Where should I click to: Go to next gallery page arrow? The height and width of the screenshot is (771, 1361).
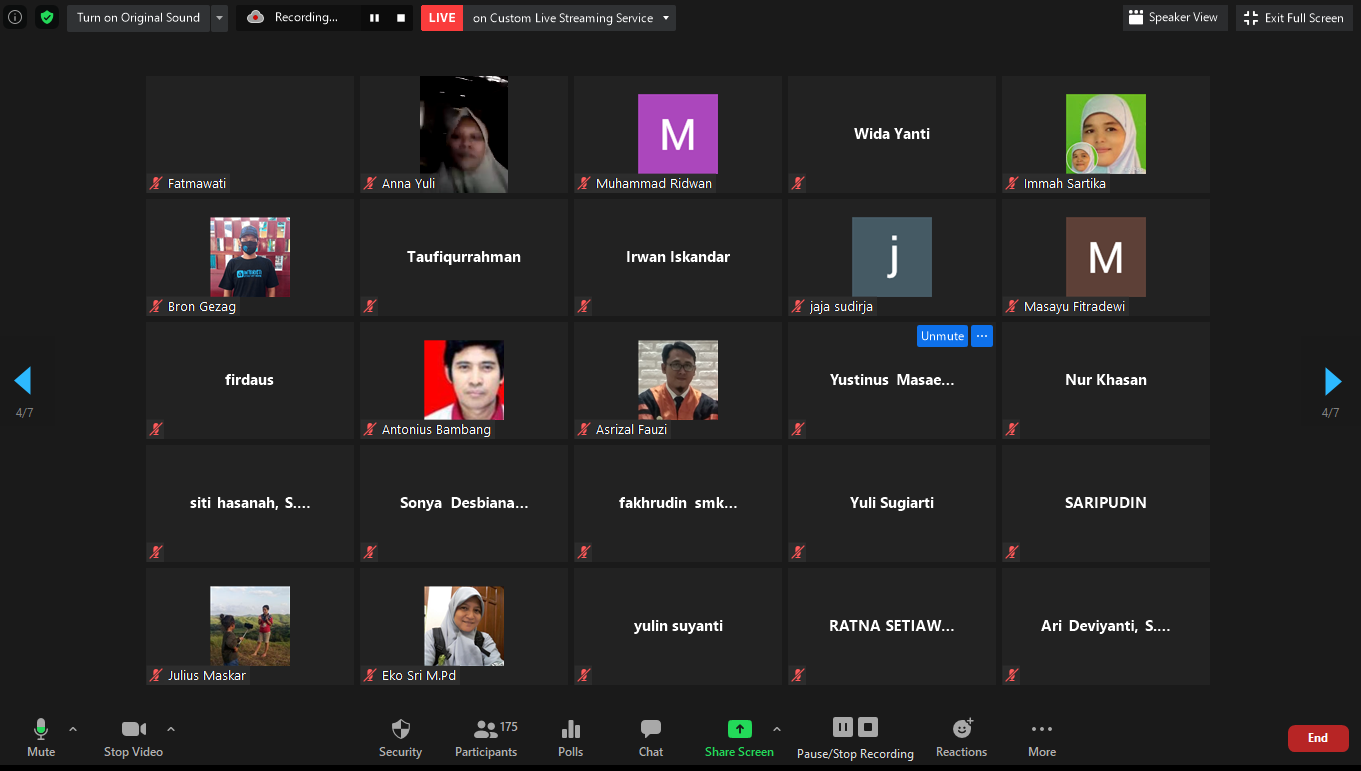[1332, 381]
